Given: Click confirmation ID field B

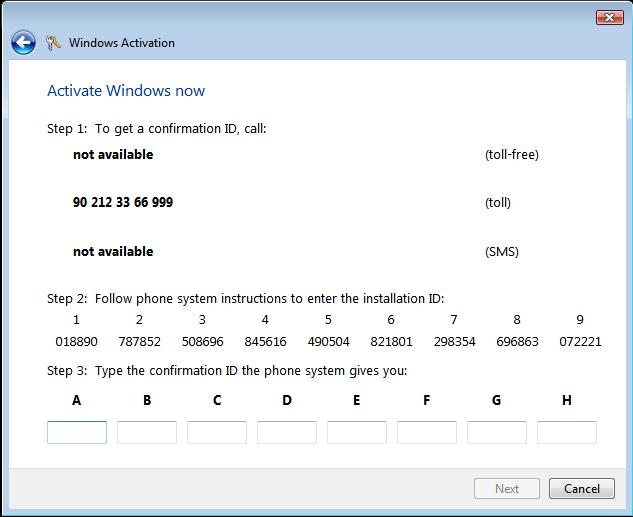Looking at the screenshot, I should tap(147, 432).
